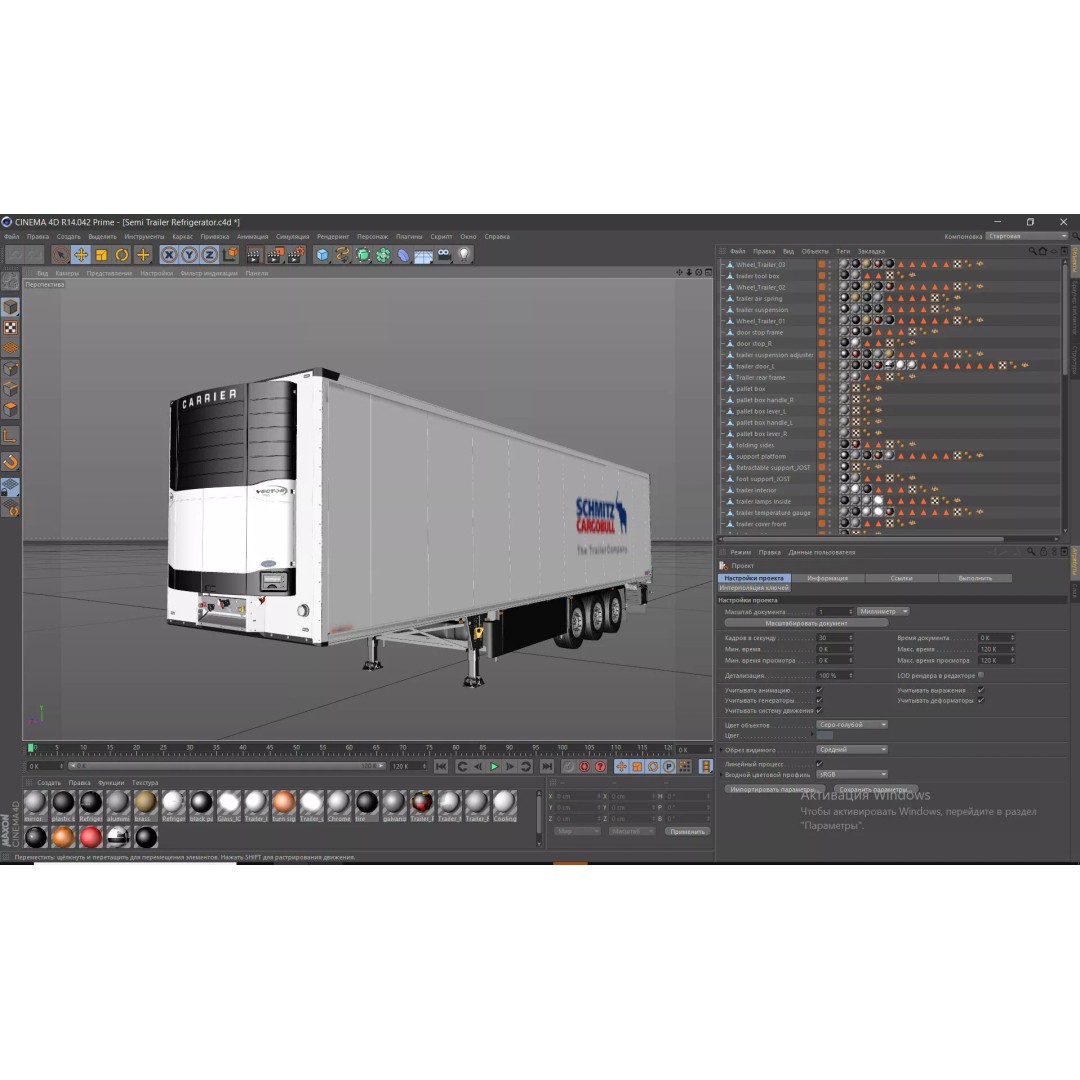Activate the Rotate tool in the toolbar
Screen dimensions: 1080x1080
tap(122, 255)
